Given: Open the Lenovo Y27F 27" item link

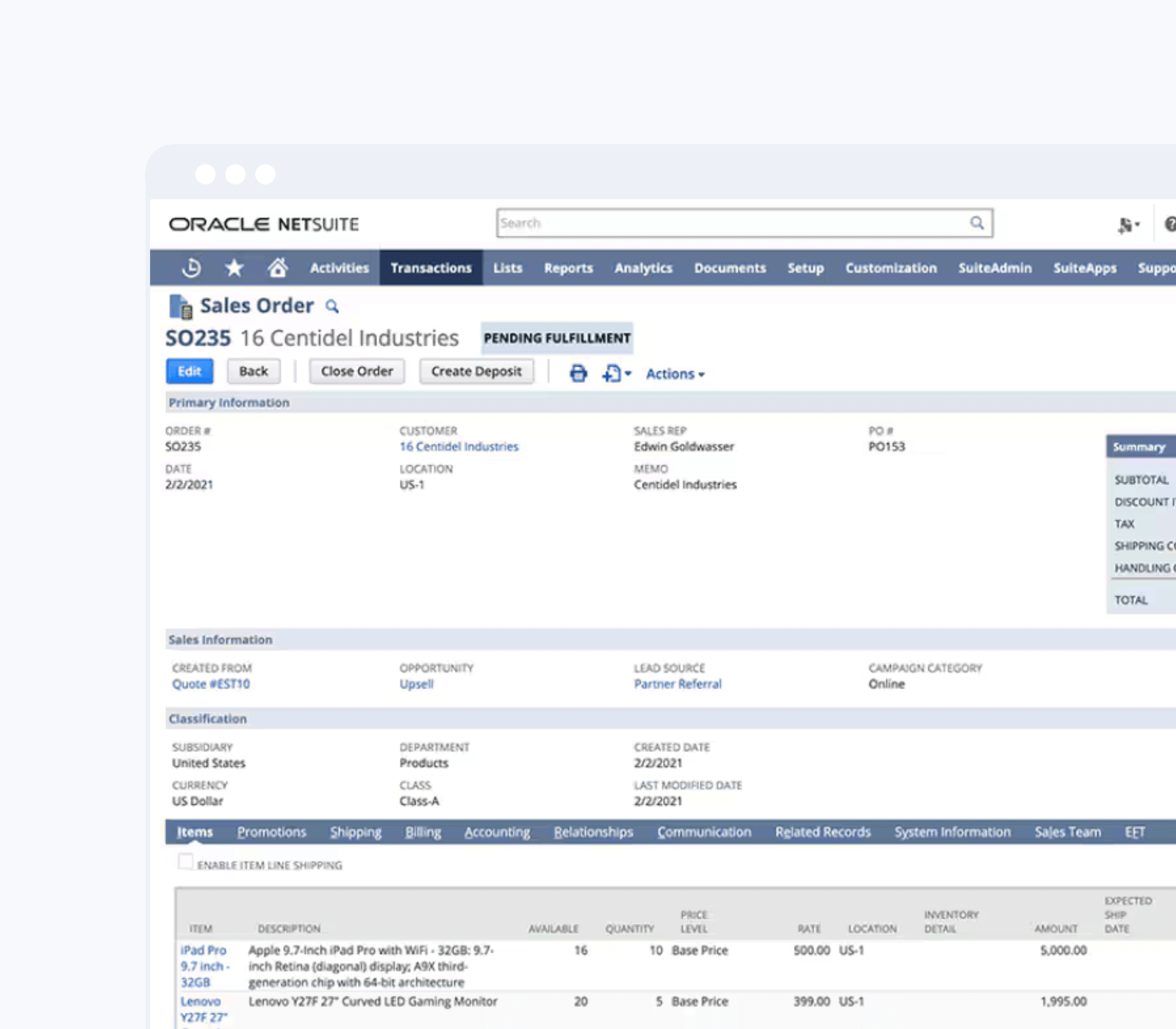Looking at the screenshot, I should point(204,1009).
